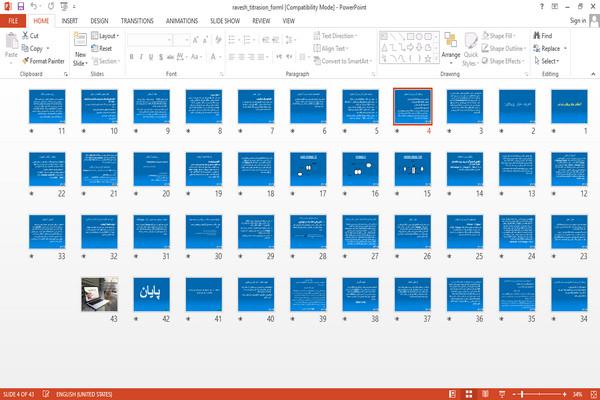The width and height of the screenshot is (600, 400).
Task: Open the Quick Styles gallery
Action: [471, 50]
